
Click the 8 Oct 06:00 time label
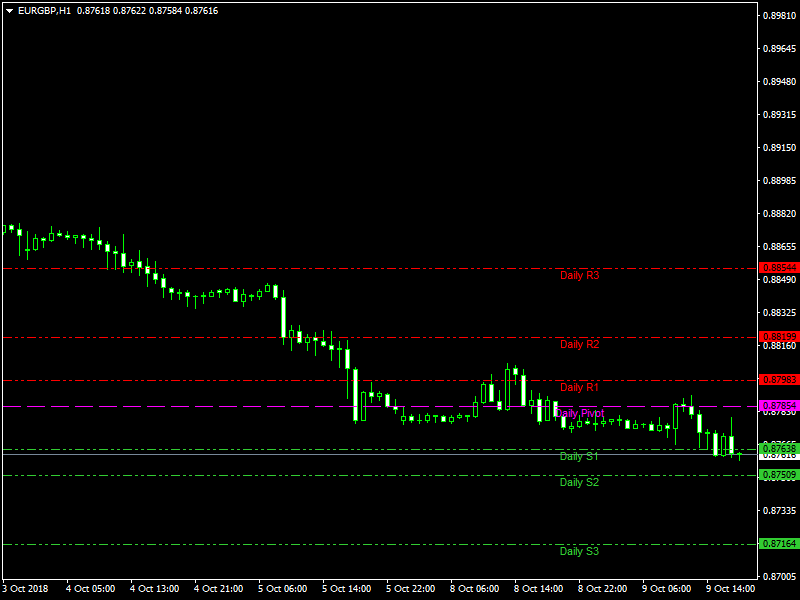coord(475,589)
